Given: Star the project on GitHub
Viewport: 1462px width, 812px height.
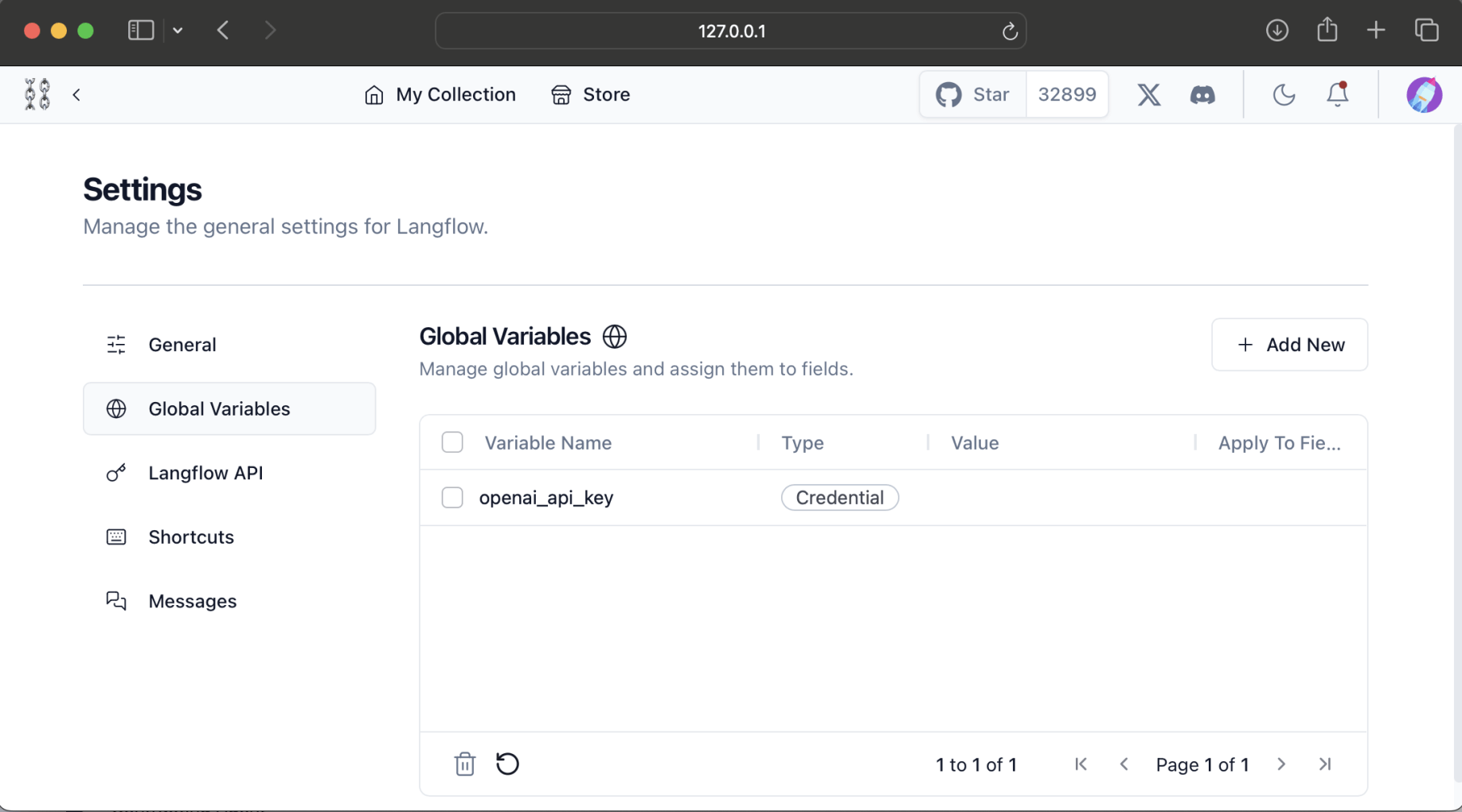Looking at the screenshot, I should [x=973, y=95].
